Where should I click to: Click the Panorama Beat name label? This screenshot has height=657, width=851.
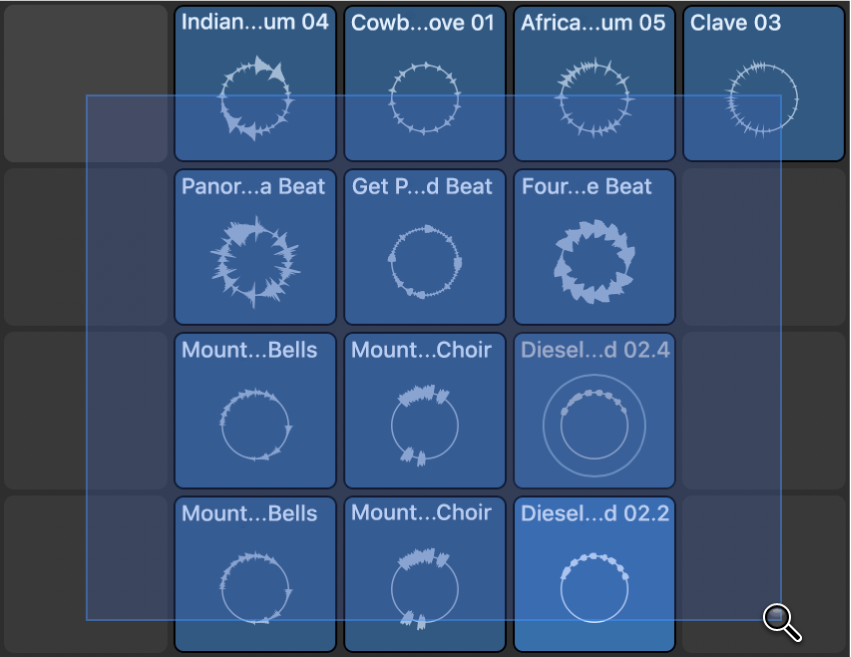253,186
